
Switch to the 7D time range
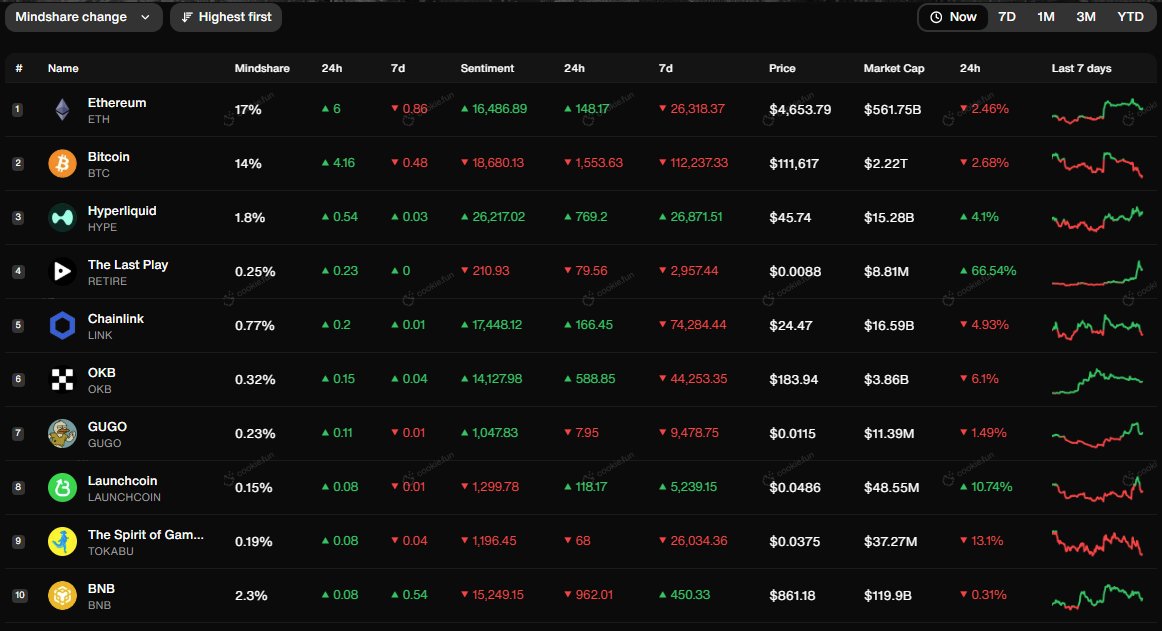tap(1007, 17)
